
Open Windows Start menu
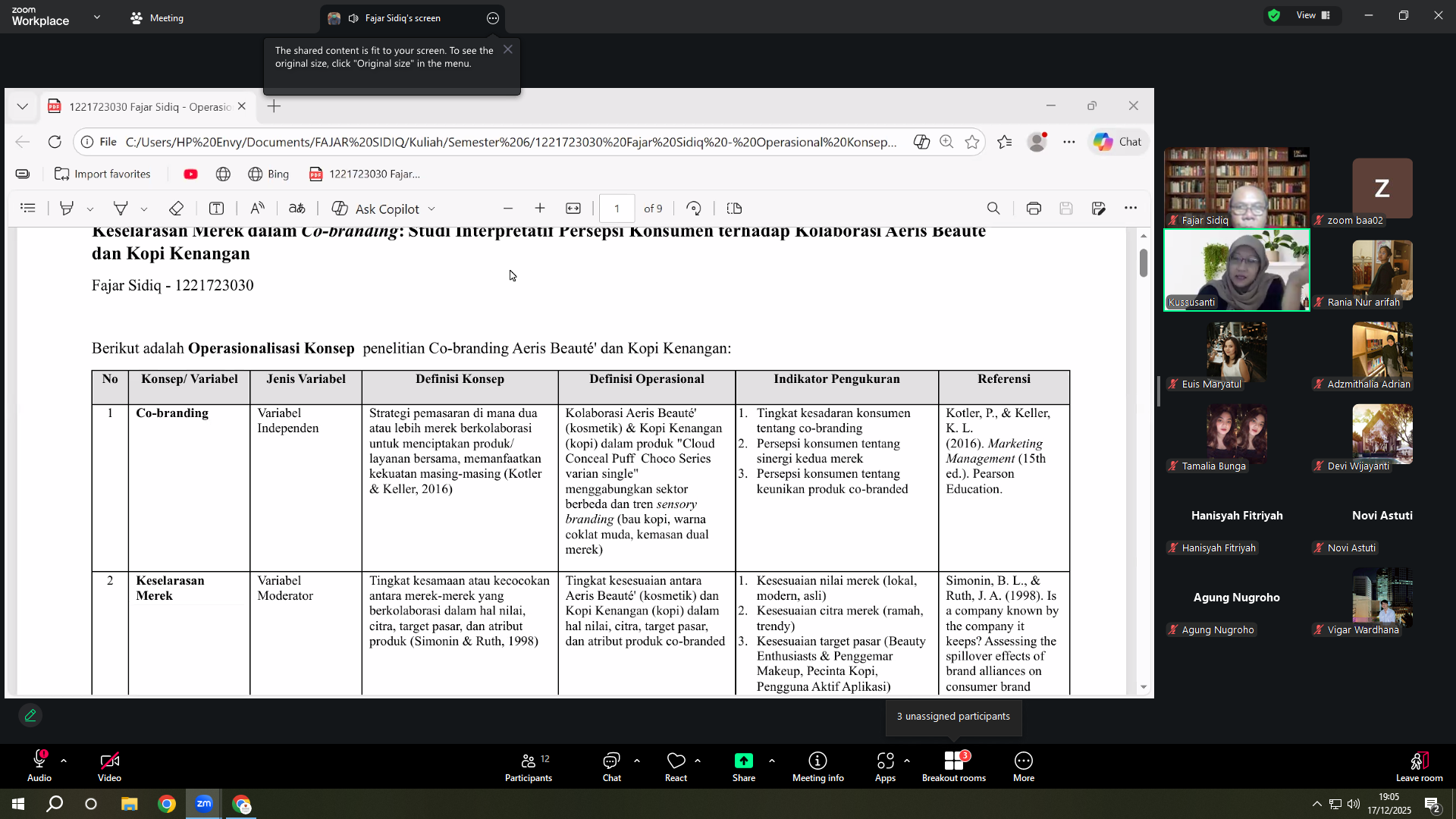[x=18, y=804]
